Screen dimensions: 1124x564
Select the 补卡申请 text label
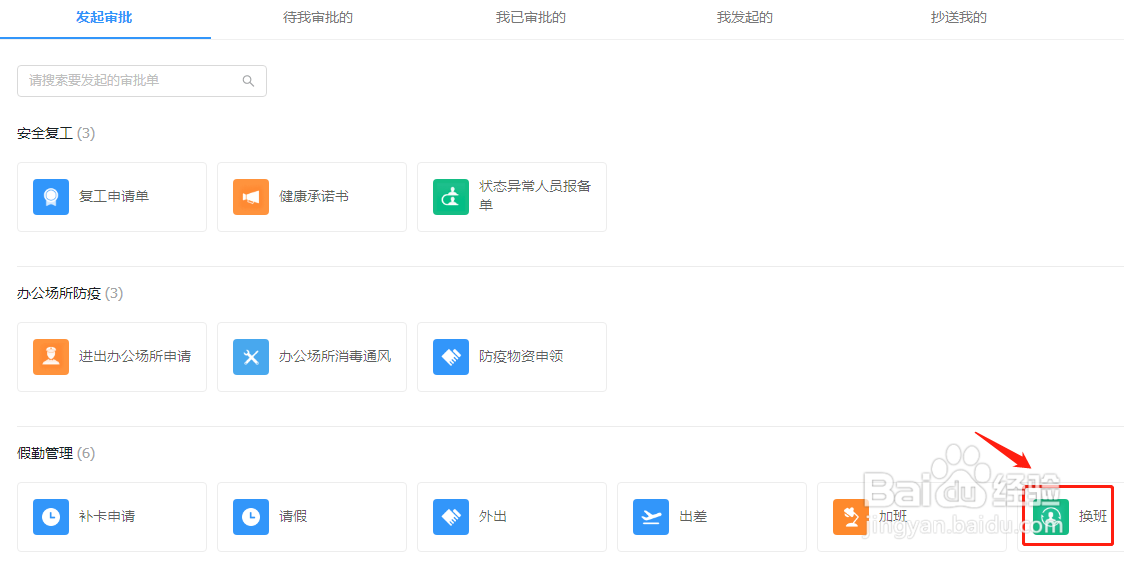tap(107, 516)
